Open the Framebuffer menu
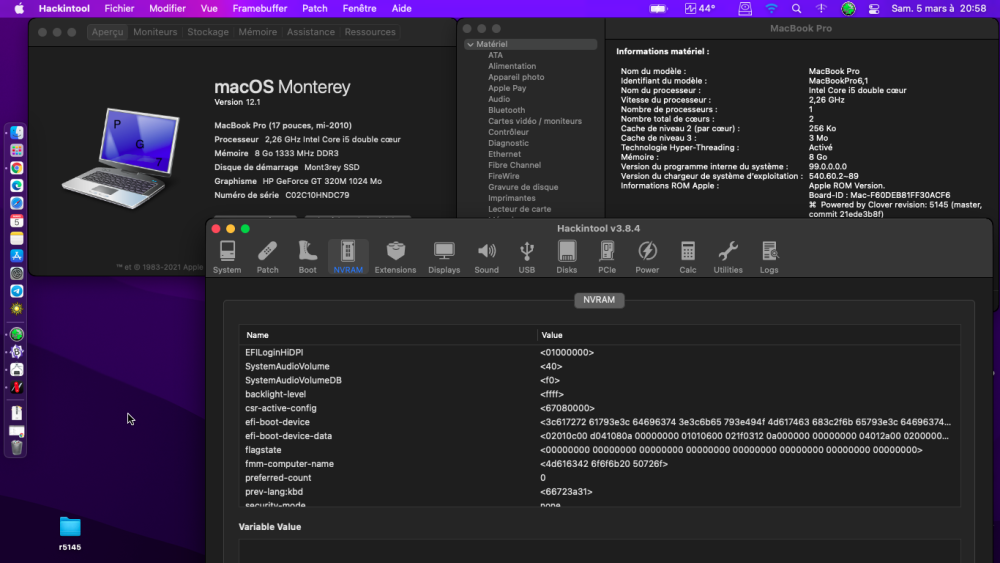The height and width of the screenshot is (563, 1000). pos(260,8)
